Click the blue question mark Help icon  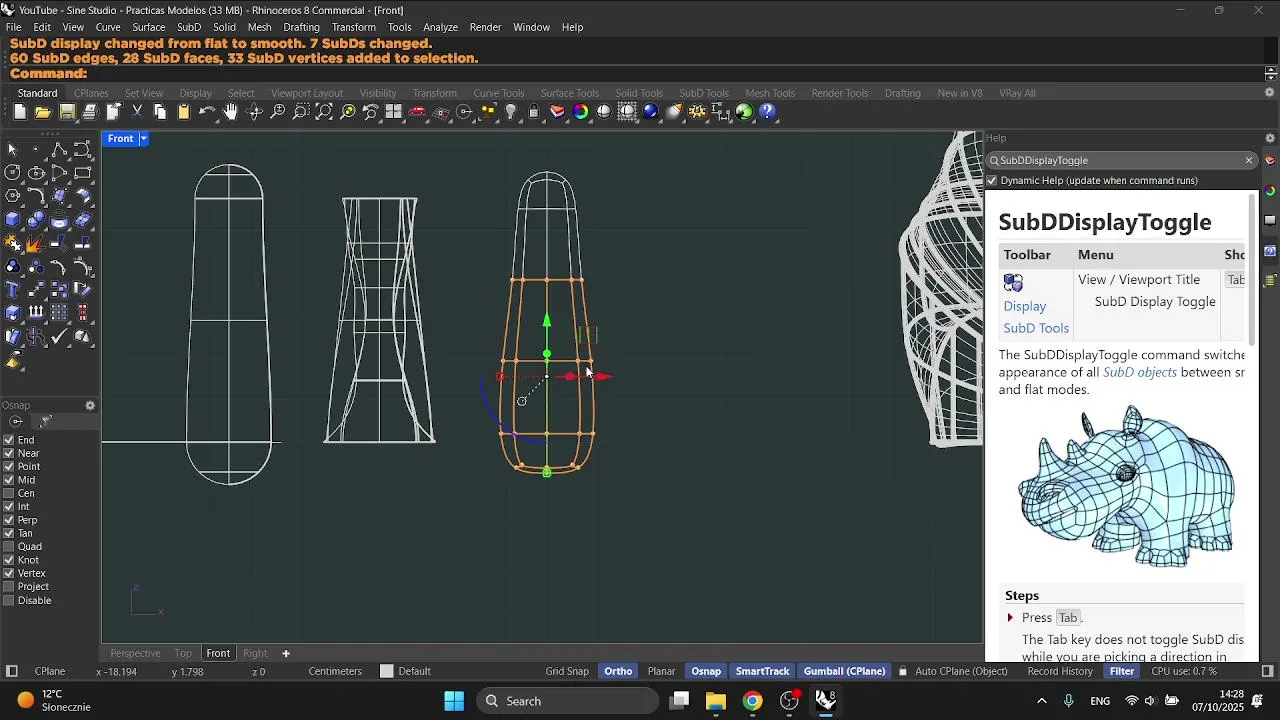[768, 112]
